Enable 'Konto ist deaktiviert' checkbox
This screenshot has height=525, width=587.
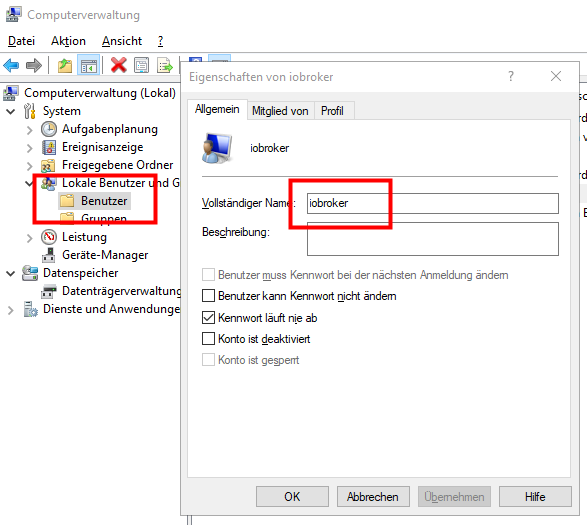click(x=209, y=339)
